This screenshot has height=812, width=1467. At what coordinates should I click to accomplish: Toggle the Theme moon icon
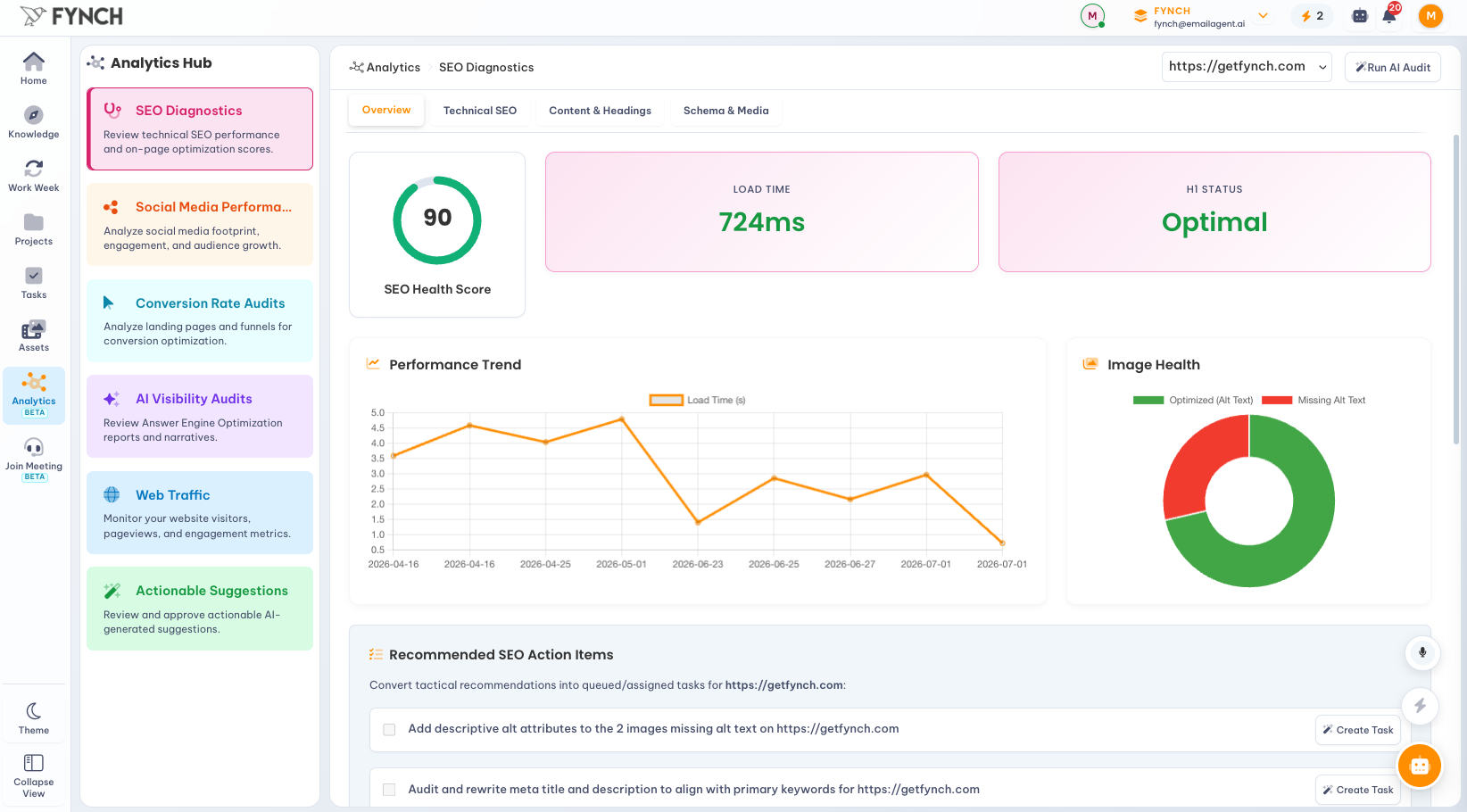(34, 711)
